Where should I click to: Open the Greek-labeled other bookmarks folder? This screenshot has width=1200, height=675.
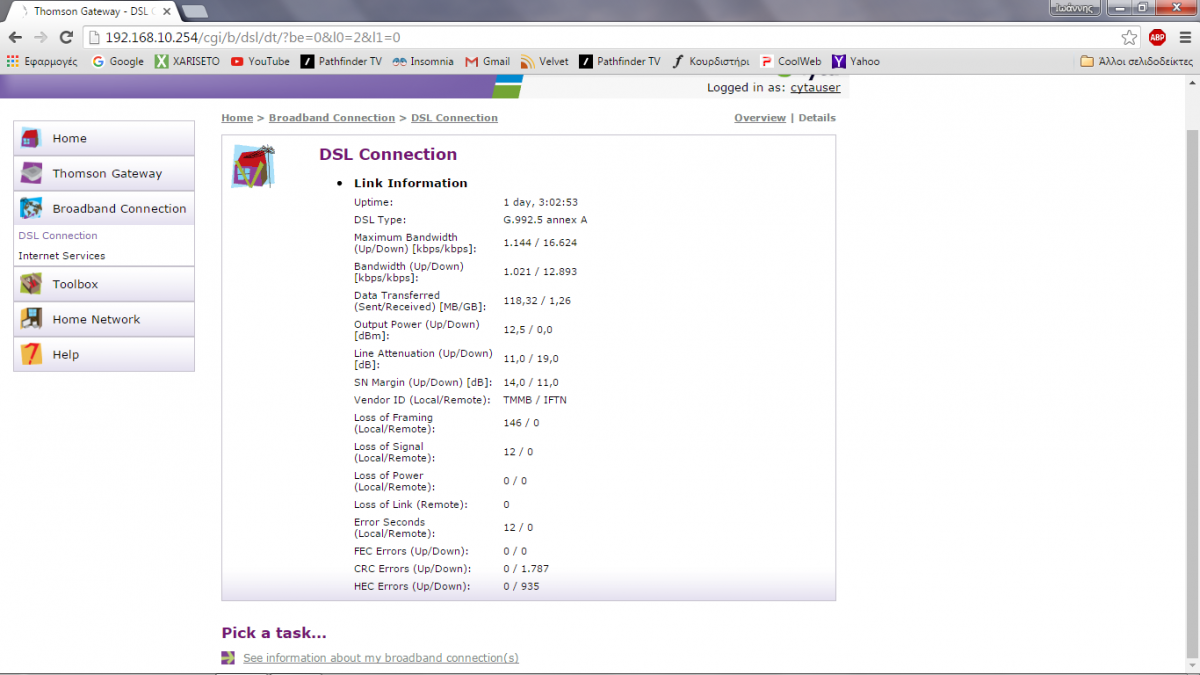click(x=1137, y=61)
